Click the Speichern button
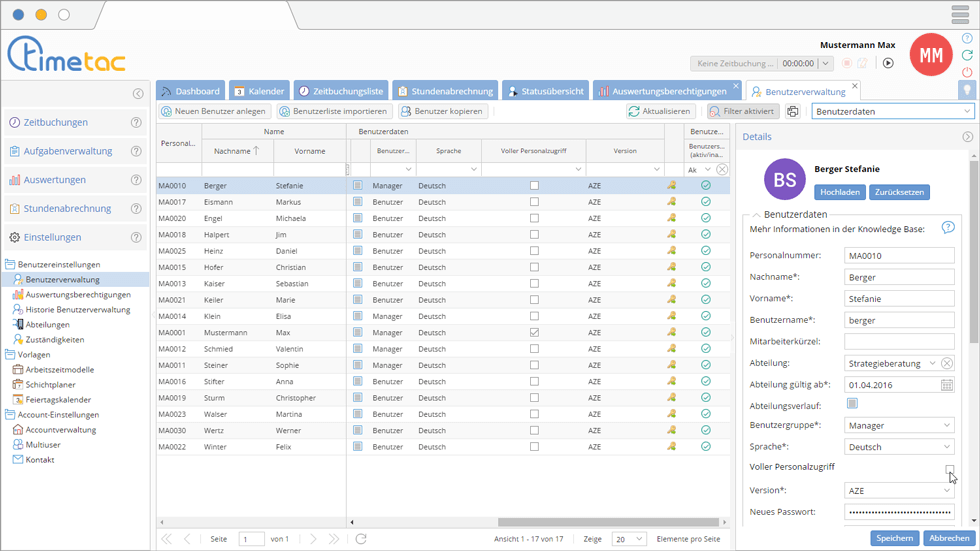Viewport: 980px width, 551px height. [894, 538]
